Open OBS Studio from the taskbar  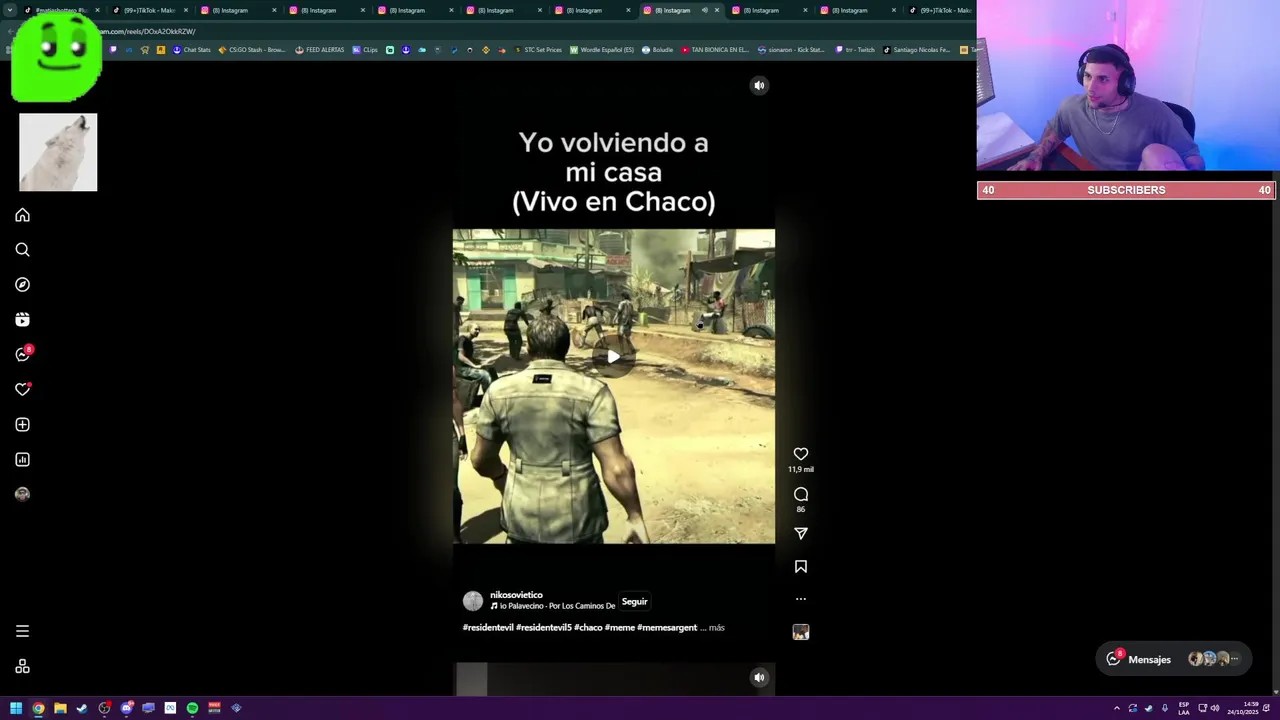click(104, 708)
